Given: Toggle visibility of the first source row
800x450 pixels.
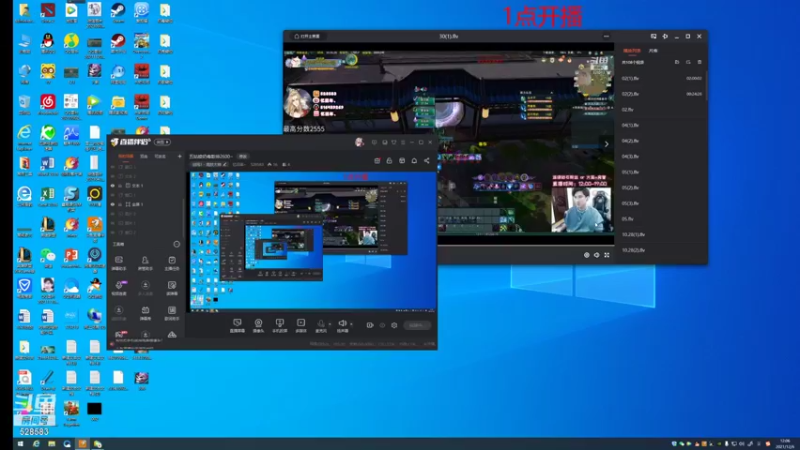Looking at the screenshot, I should coord(113,167).
